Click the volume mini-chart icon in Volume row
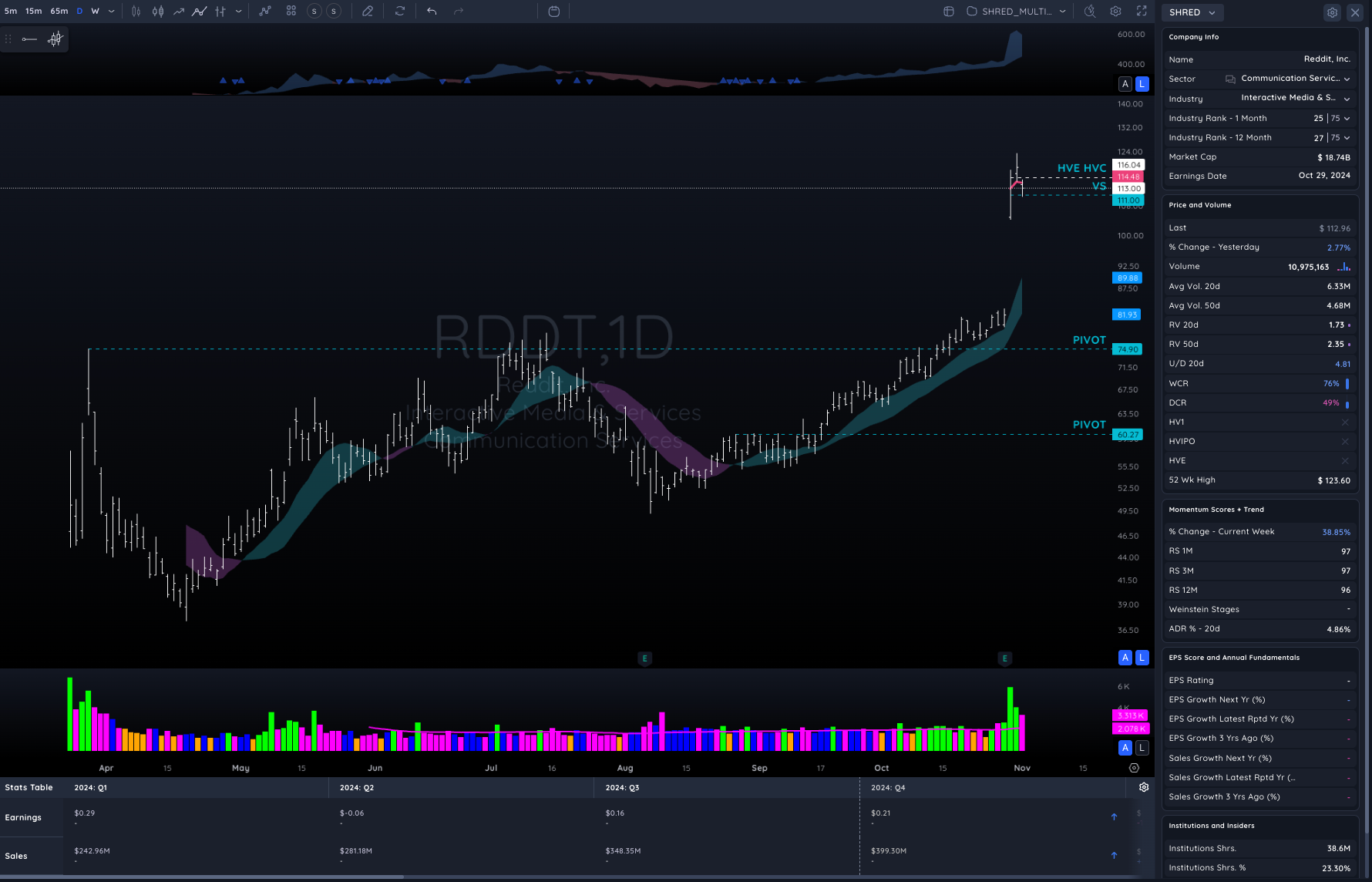Viewport: 1372px width, 882px height. pos(1343,267)
